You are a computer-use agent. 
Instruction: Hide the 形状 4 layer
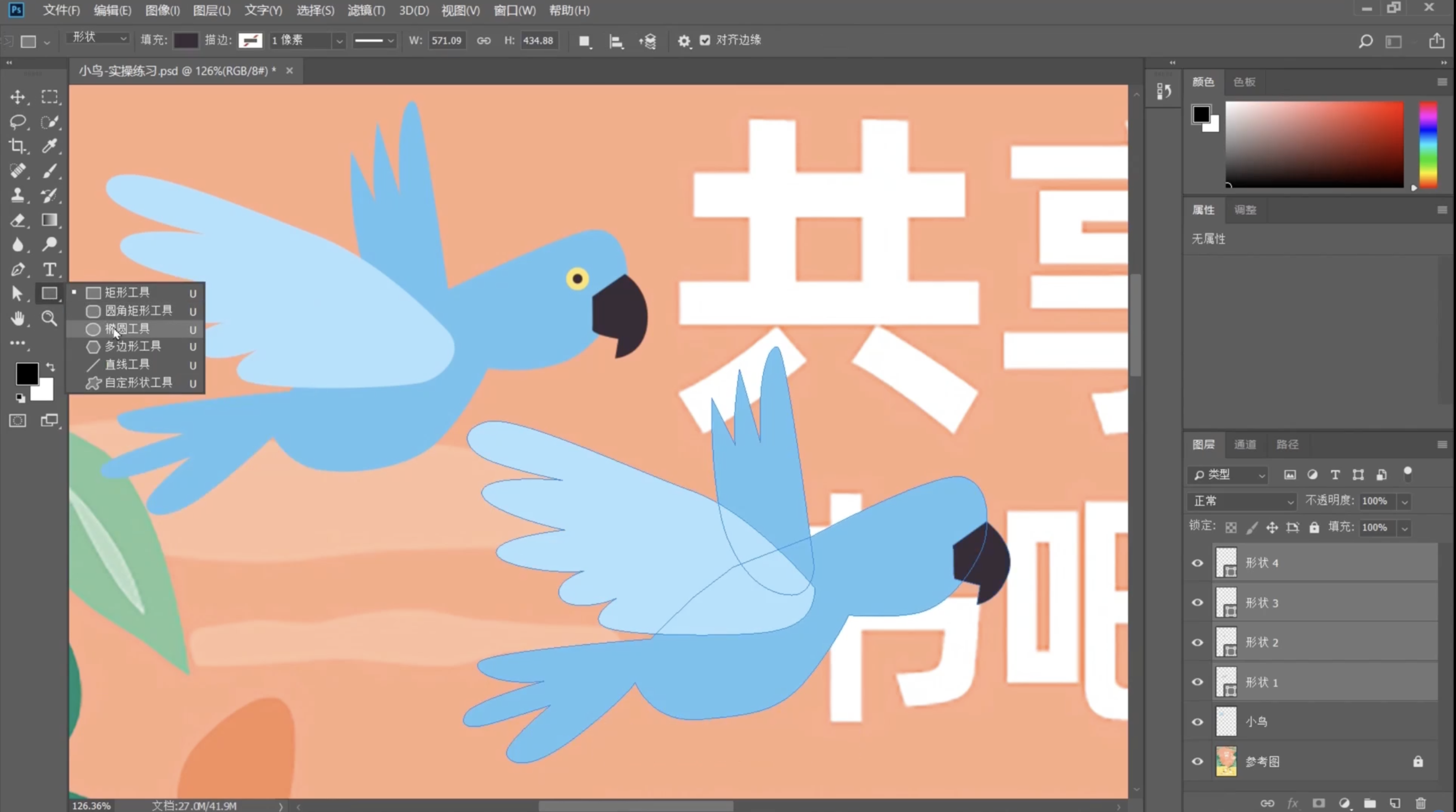click(x=1197, y=563)
